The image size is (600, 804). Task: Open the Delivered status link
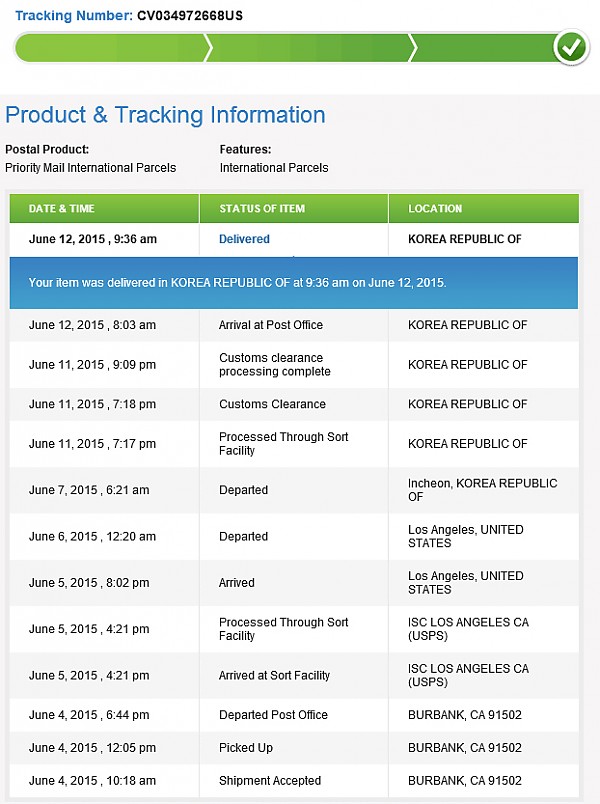244,239
